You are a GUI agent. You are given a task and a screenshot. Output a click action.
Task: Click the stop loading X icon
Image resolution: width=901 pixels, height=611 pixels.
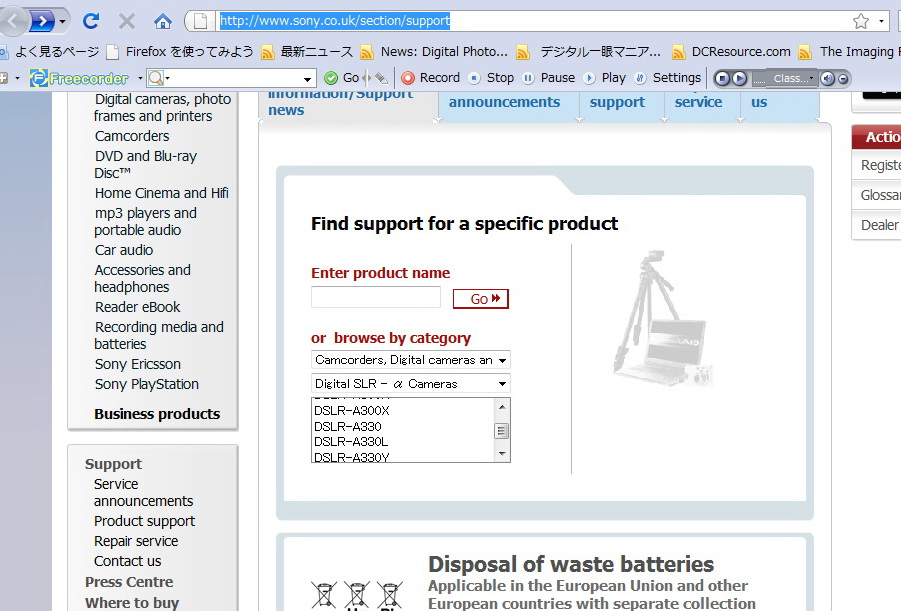click(126, 22)
